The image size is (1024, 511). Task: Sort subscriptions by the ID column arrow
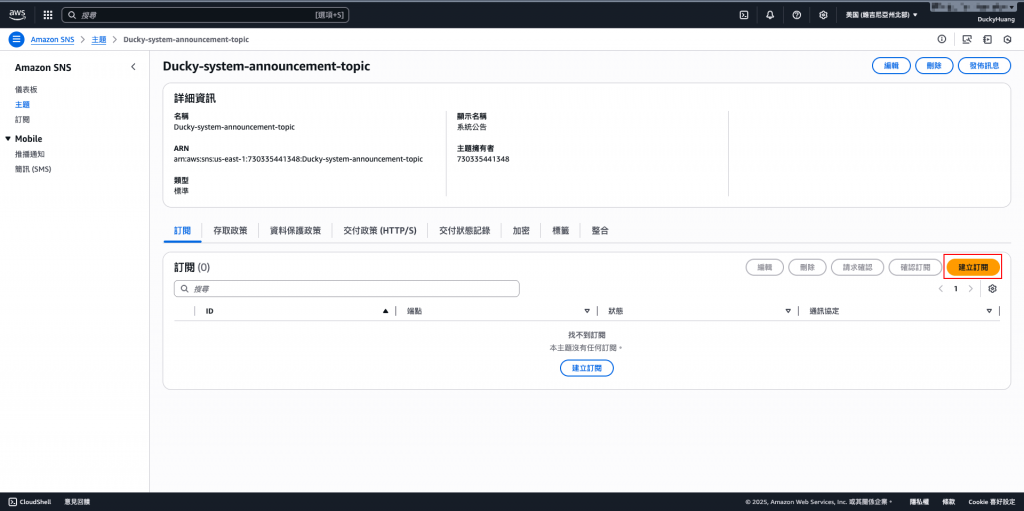tap(385, 311)
